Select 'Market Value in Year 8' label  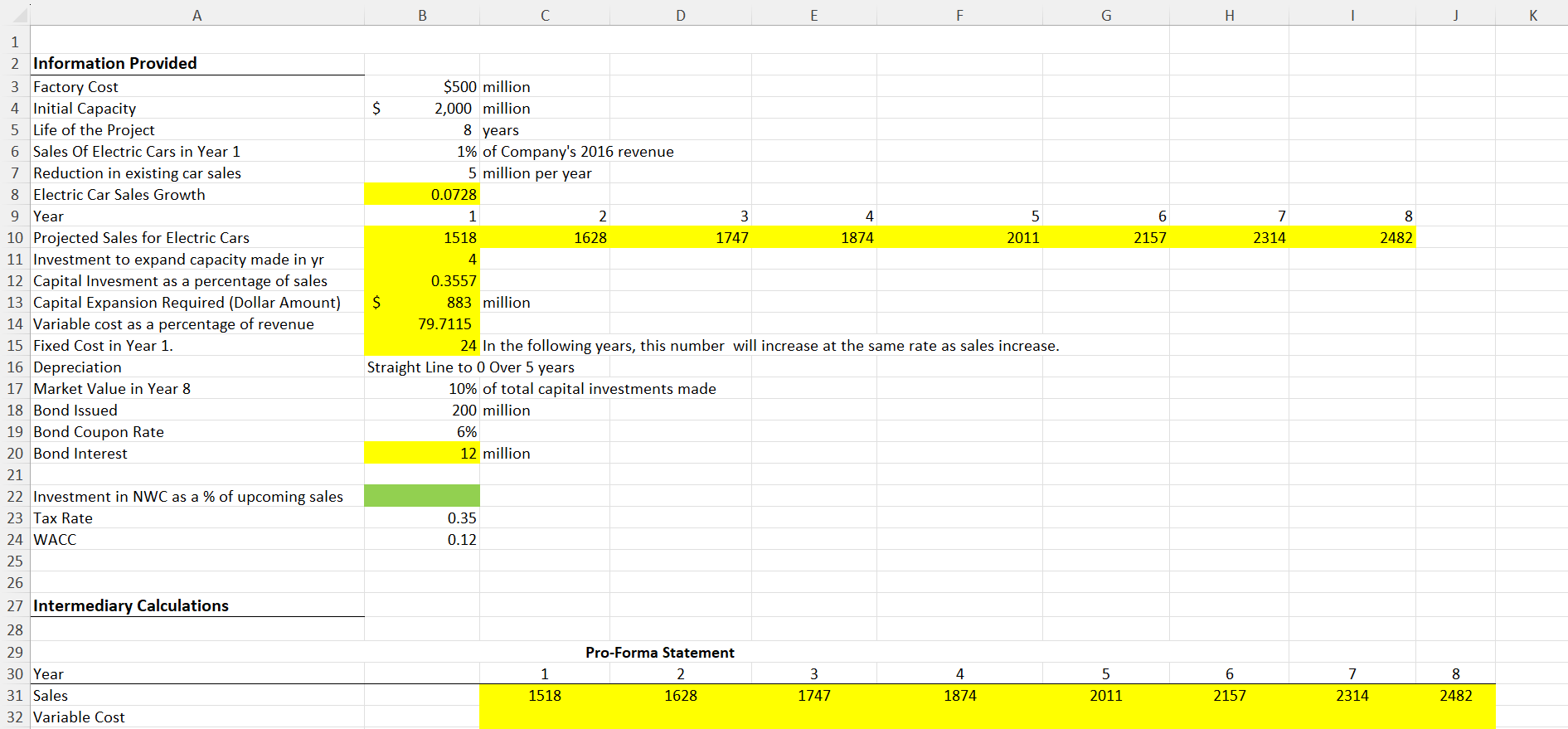click(x=197, y=388)
